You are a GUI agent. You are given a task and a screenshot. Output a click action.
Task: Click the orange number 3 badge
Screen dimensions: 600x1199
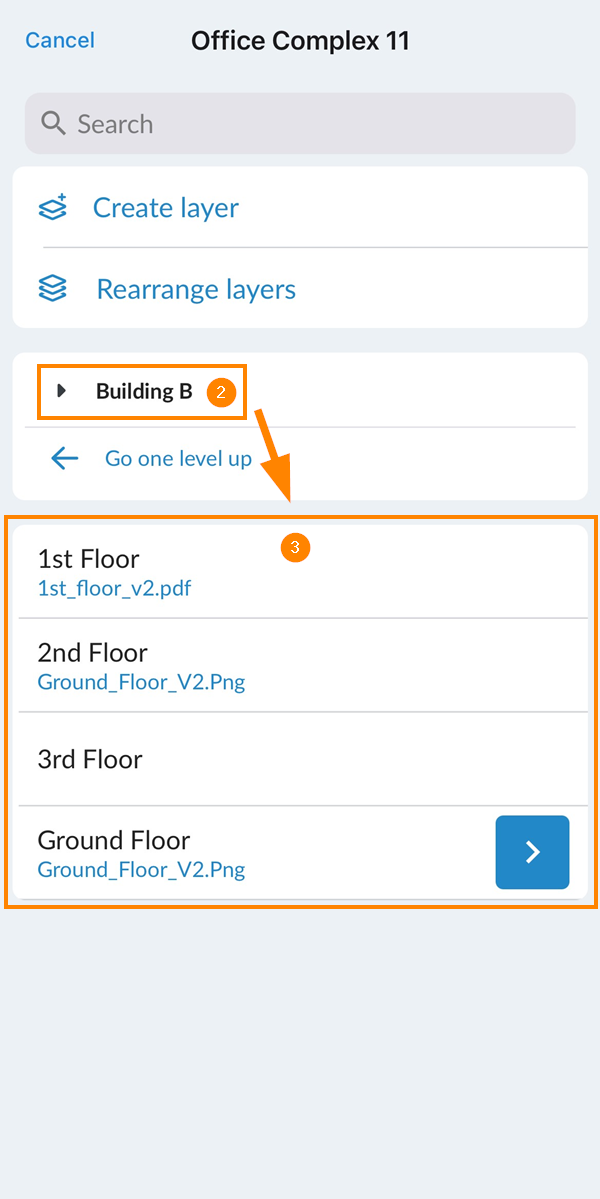(295, 547)
